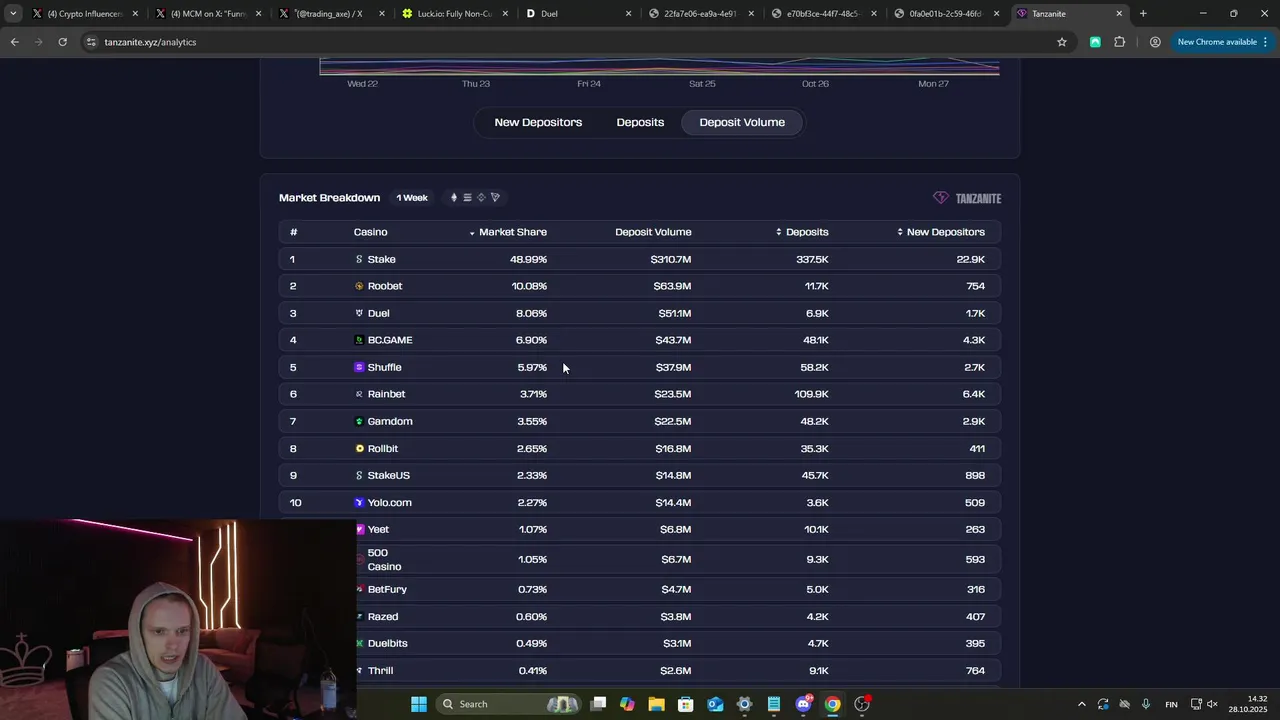Screen dimensions: 1280x720
Task: Switch to the Luck.io tab
Action: [x=455, y=13]
